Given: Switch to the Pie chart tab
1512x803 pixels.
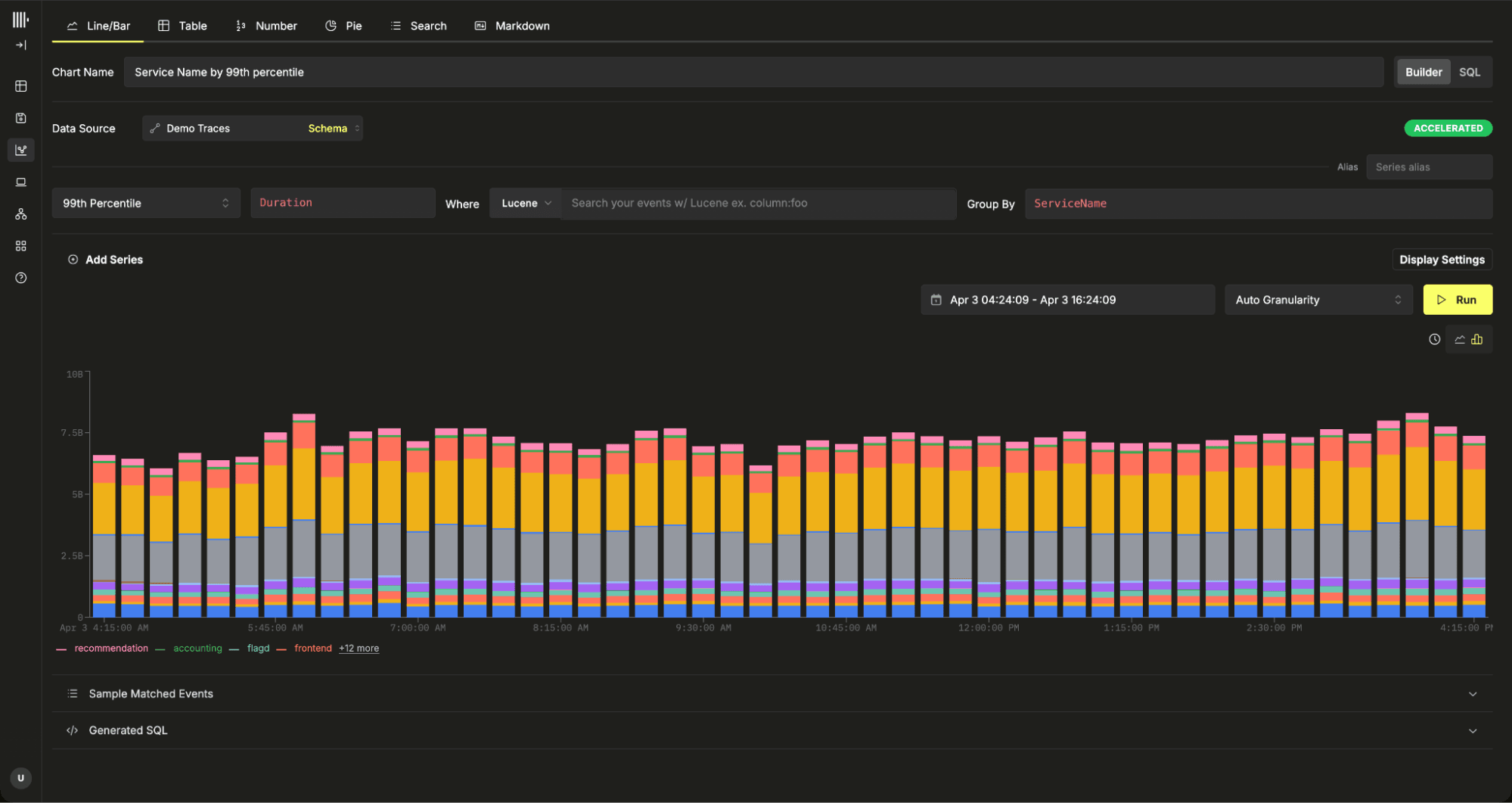Looking at the screenshot, I should [343, 26].
